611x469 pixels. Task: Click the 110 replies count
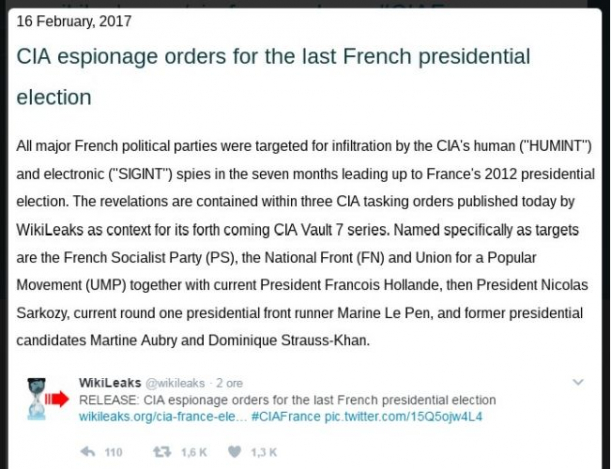point(113,452)
